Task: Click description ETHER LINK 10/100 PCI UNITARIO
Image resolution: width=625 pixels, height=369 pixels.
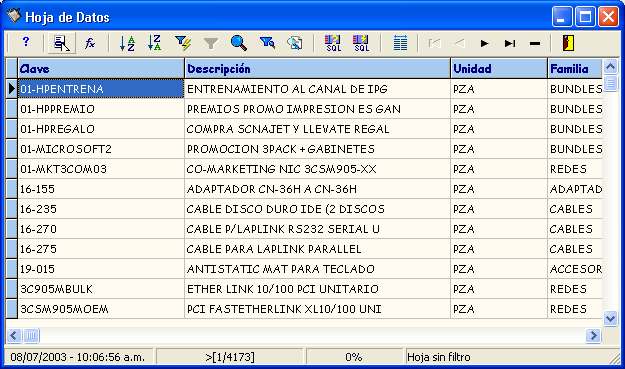Action: click(318, 289)
